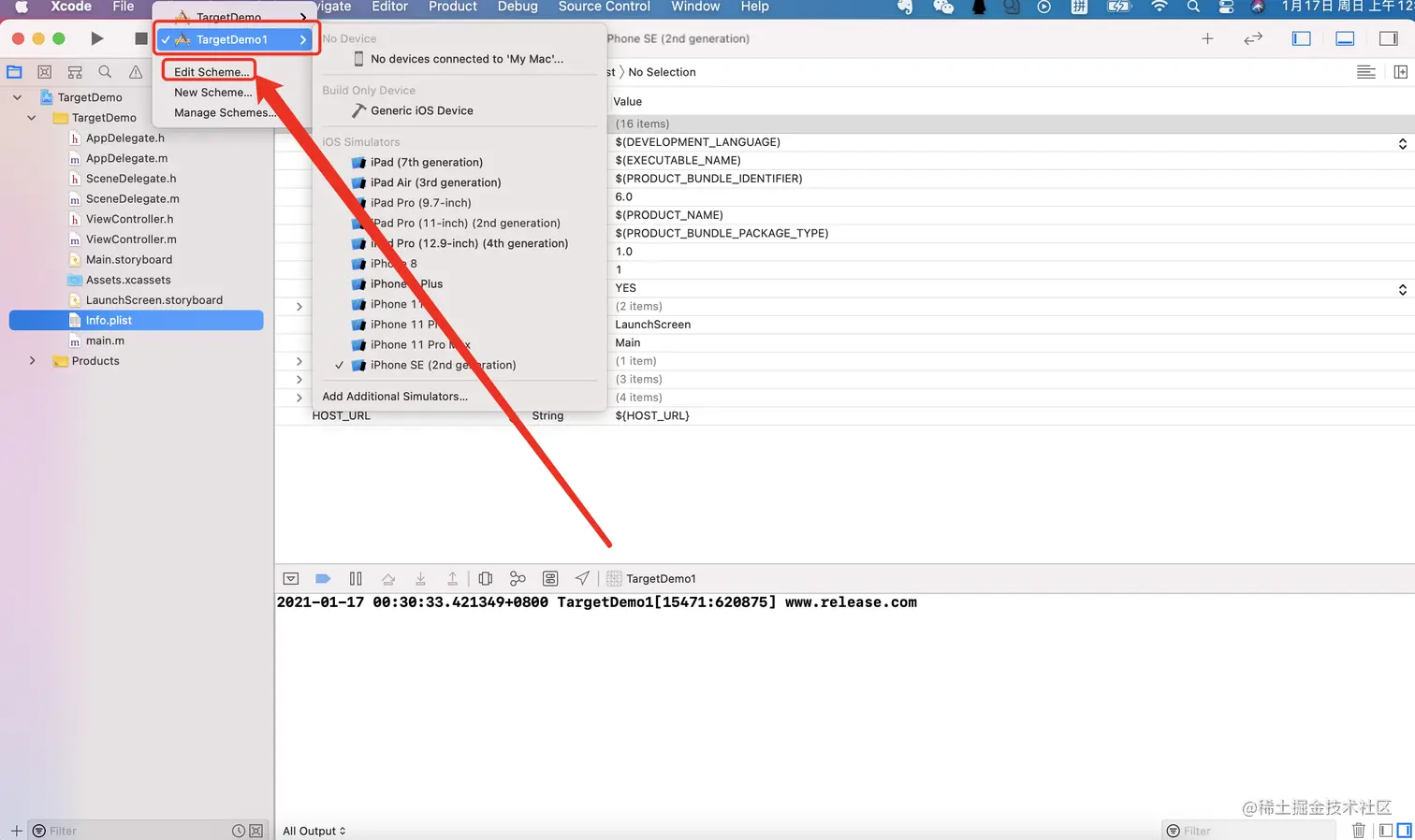Open Control Center in the menu bar
Viewport: 1415px width, 840px height.
point(1226,7)
